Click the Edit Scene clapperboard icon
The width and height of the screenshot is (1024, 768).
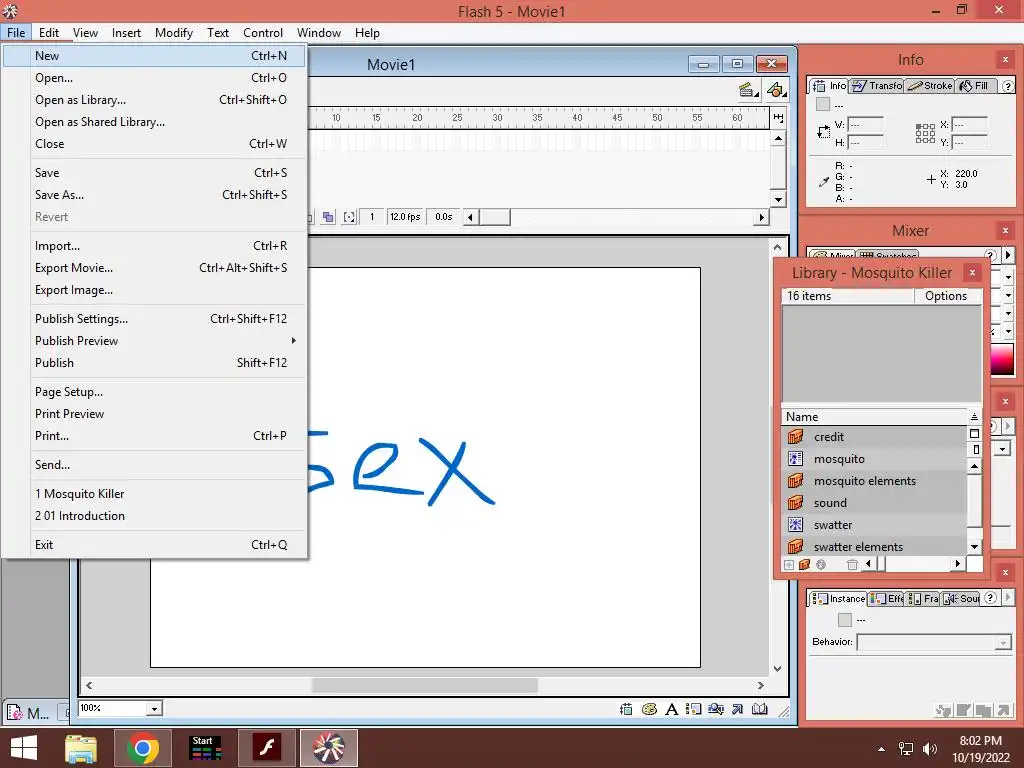point(748,90)
